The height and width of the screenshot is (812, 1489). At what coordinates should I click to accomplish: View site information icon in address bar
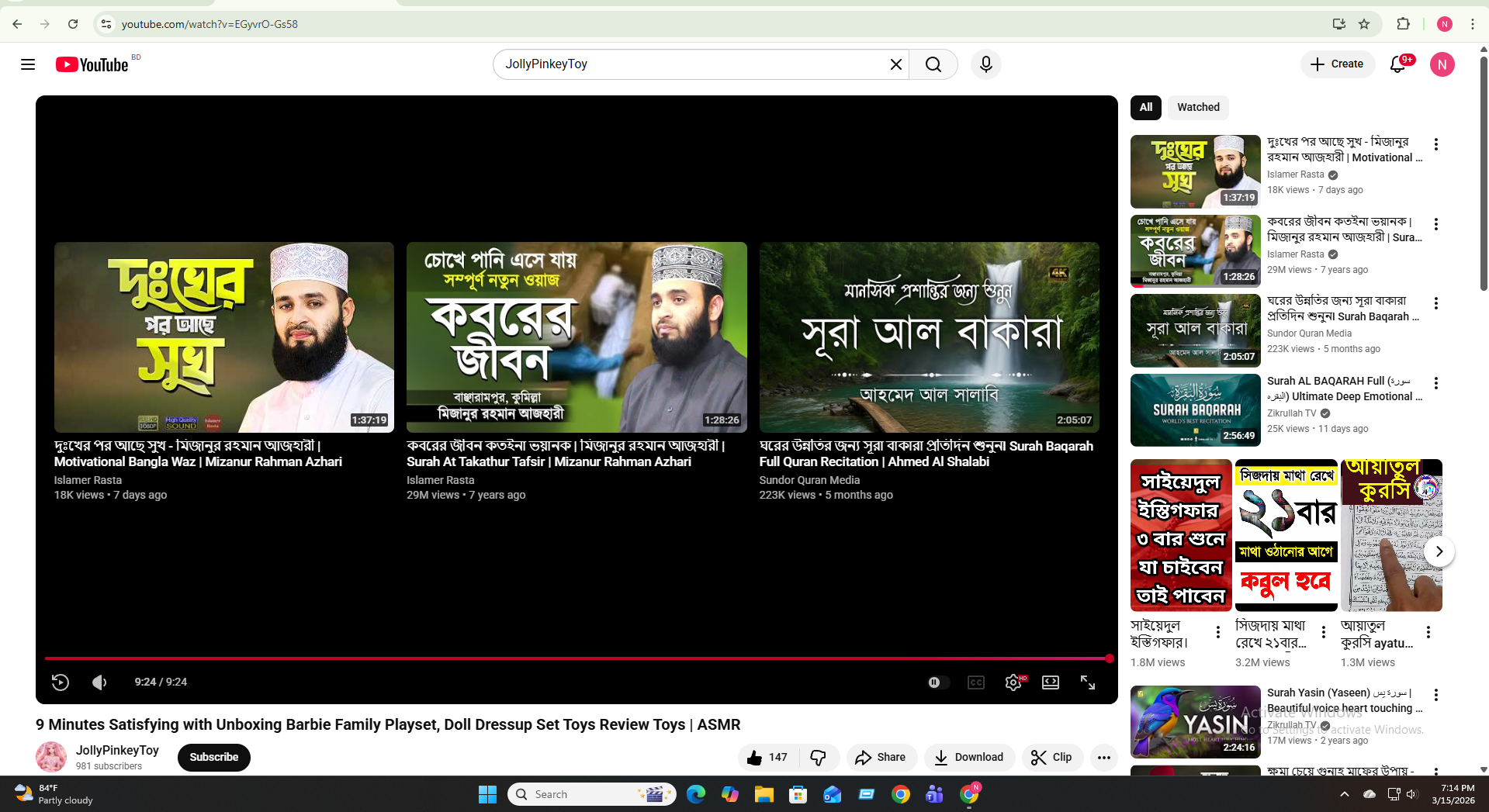(106, 24)
